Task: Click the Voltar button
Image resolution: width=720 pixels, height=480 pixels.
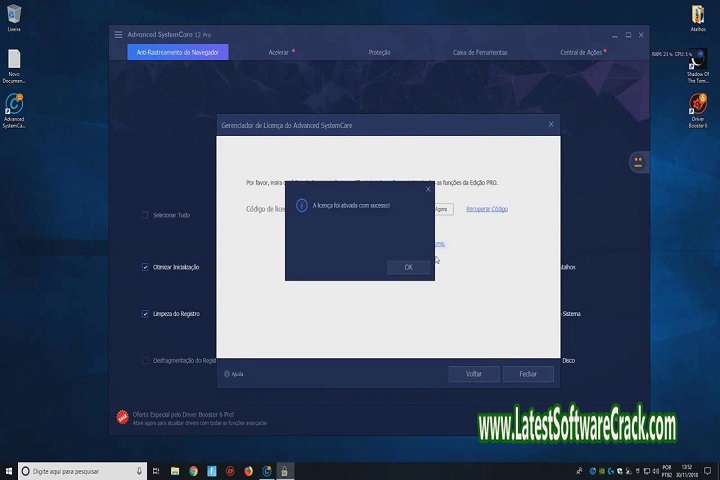Action: pos(474,374)
